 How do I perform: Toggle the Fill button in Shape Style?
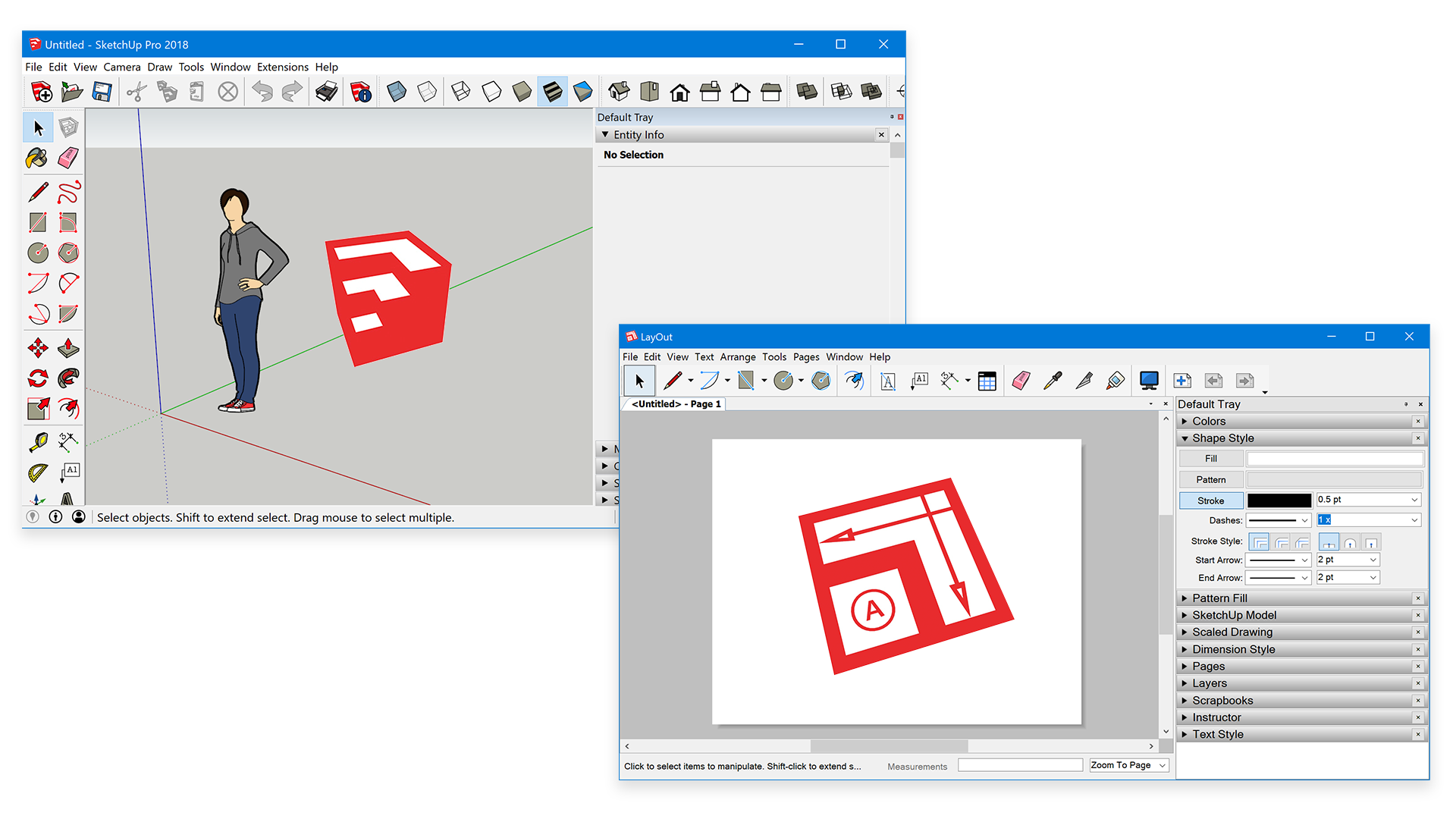click(x=1211, y=459)
